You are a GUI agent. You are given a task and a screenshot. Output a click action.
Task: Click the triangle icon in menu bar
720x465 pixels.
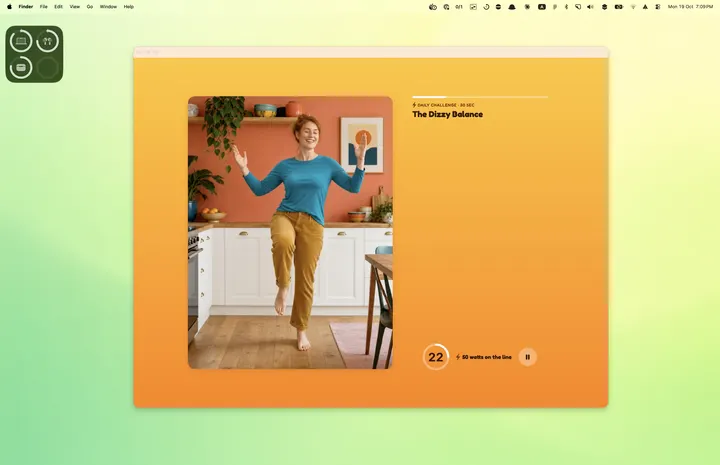[645, 7]
